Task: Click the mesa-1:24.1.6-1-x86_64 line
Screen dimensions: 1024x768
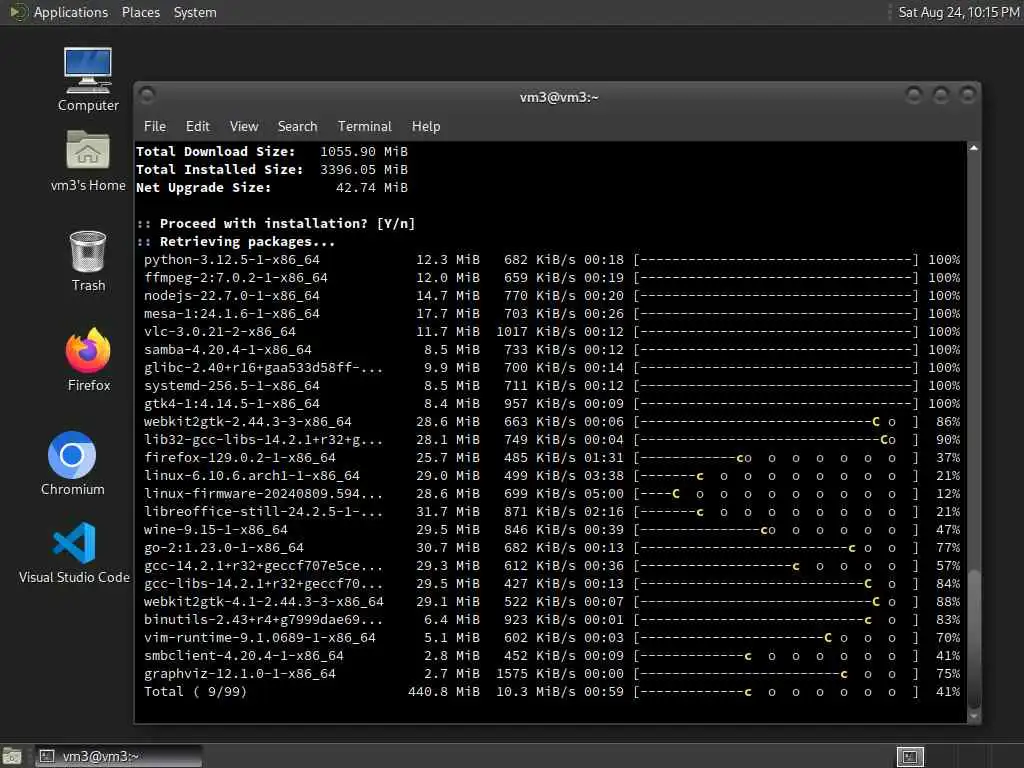Action: [552, 313]
